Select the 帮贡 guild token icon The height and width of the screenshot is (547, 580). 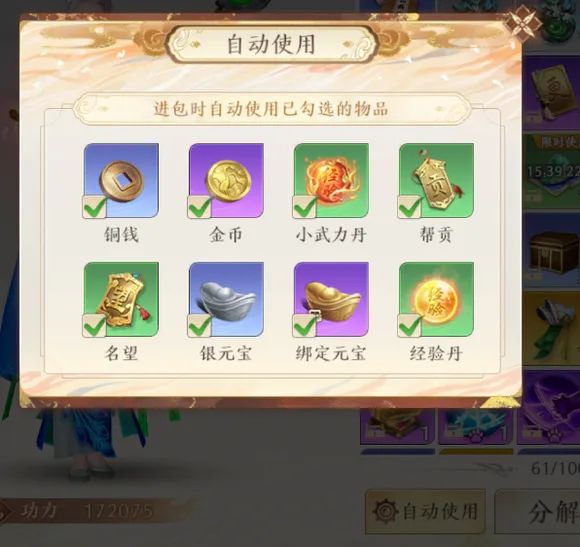coord(436,180)
